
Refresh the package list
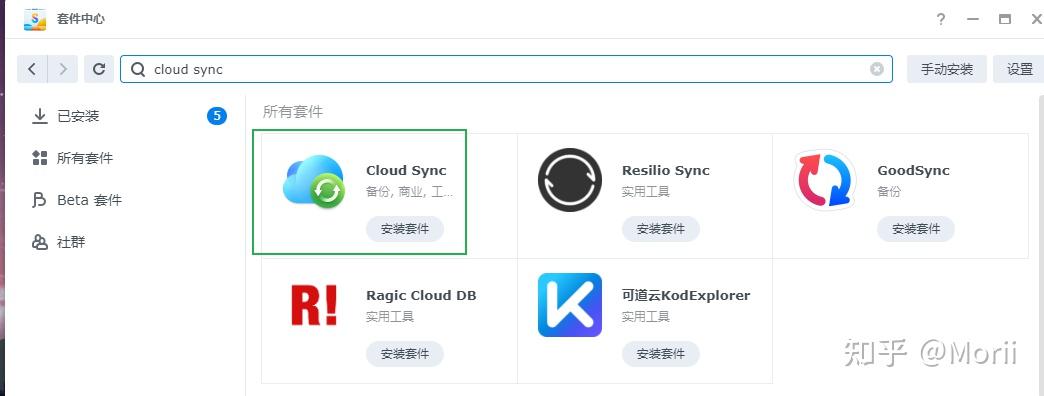tap(99, 69)
